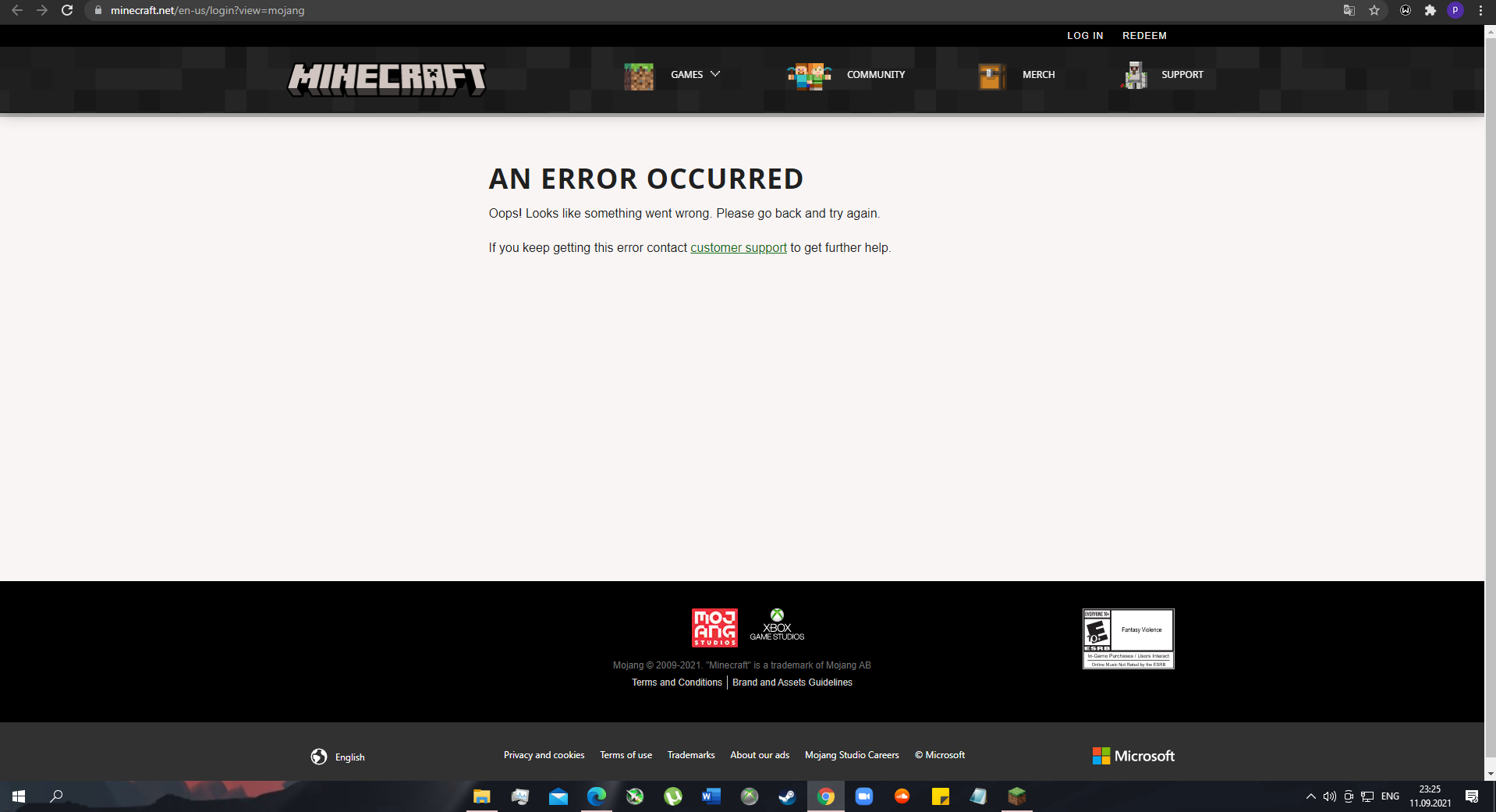Expand the Games dropdown chevron

715,74
